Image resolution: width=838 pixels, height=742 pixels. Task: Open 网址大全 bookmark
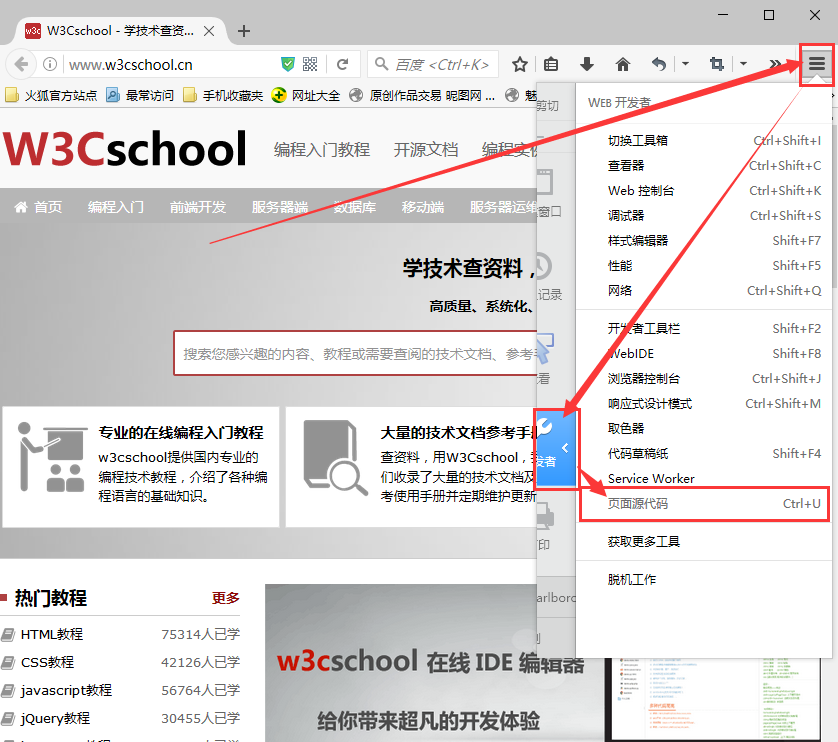click(306, 96)
